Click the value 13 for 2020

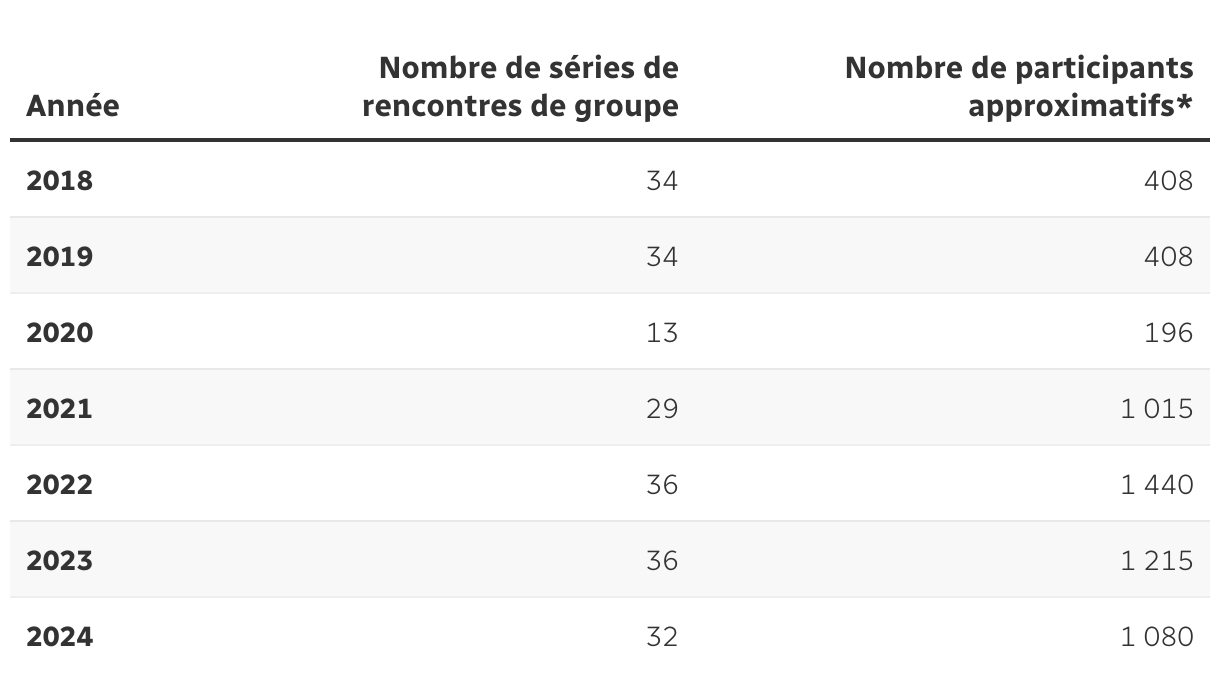coord(662,333)
